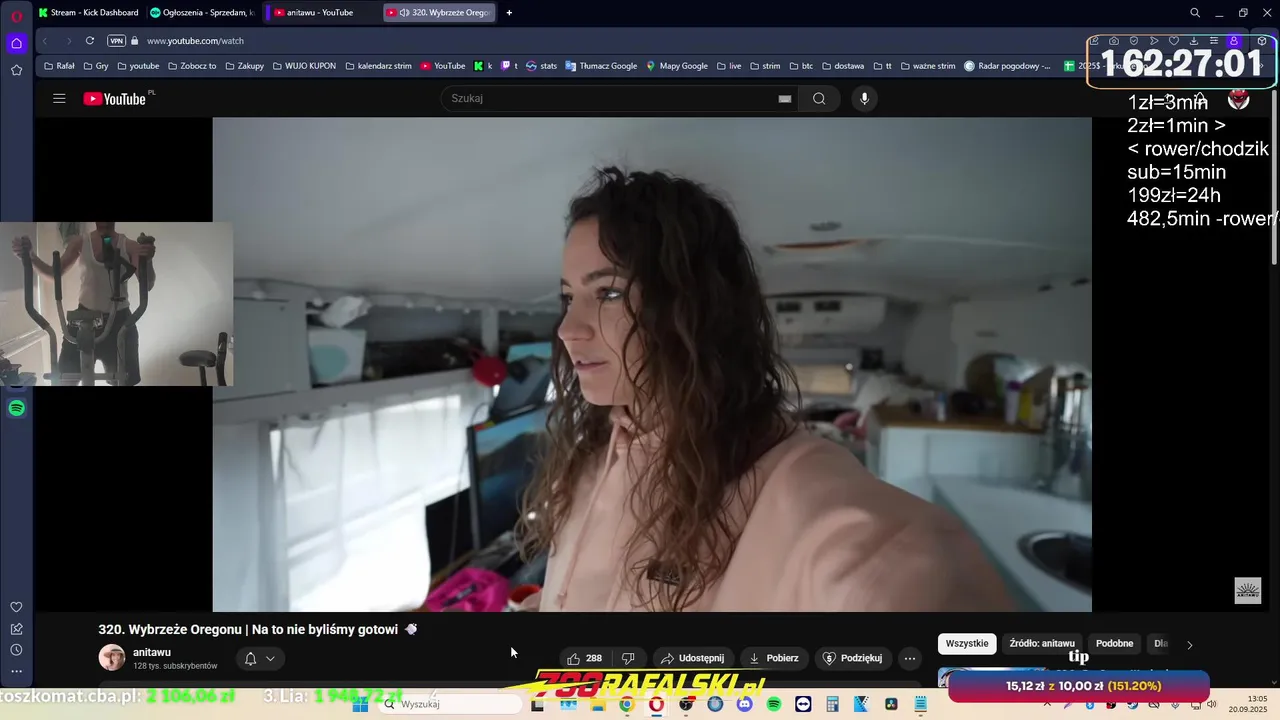The width and height of the screenshot is (1280, 720).
Task: Switch to Ogłoszenia - Sprzedam tab
Action: 203,13
